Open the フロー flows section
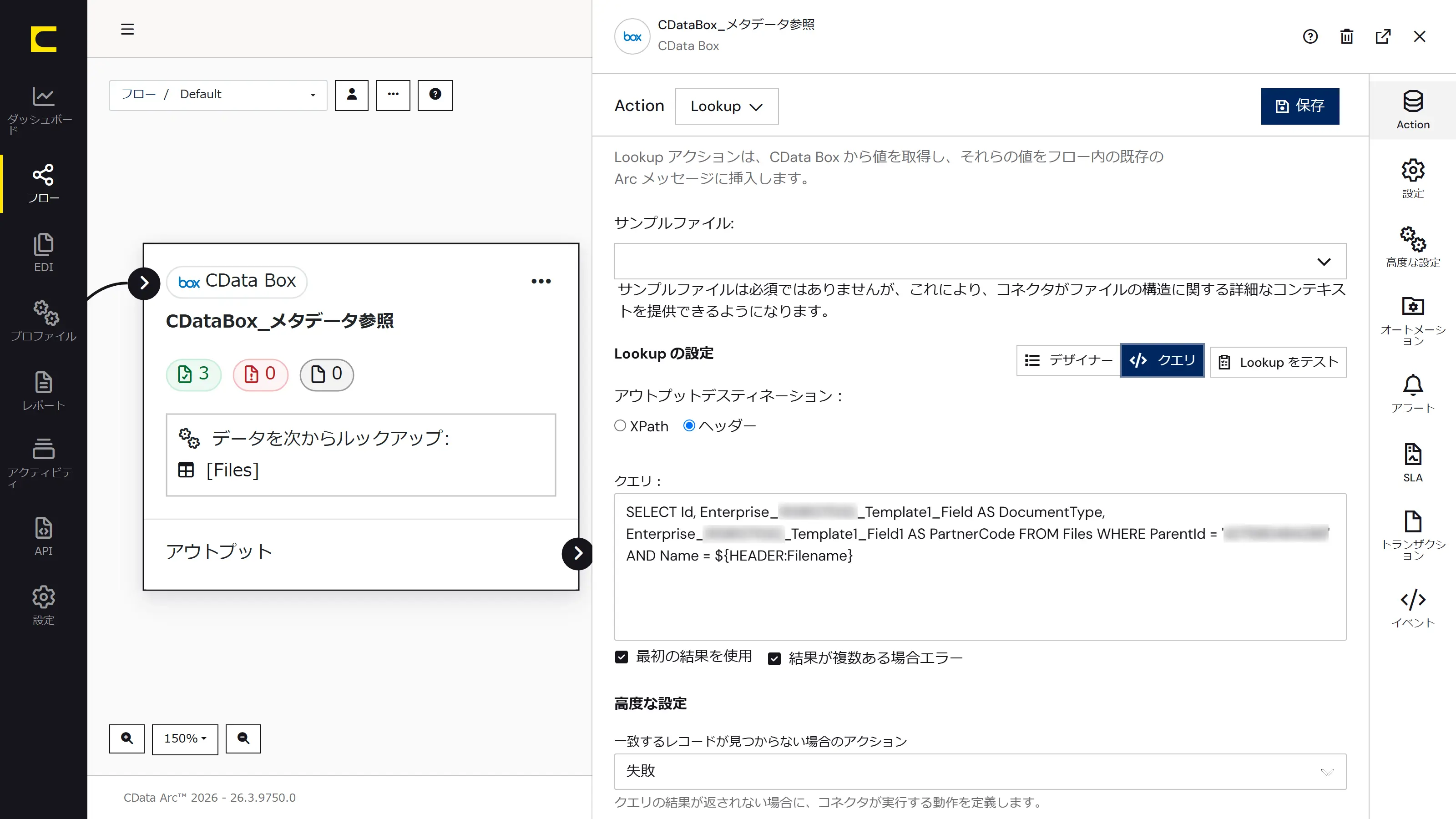 pos(43,184)
